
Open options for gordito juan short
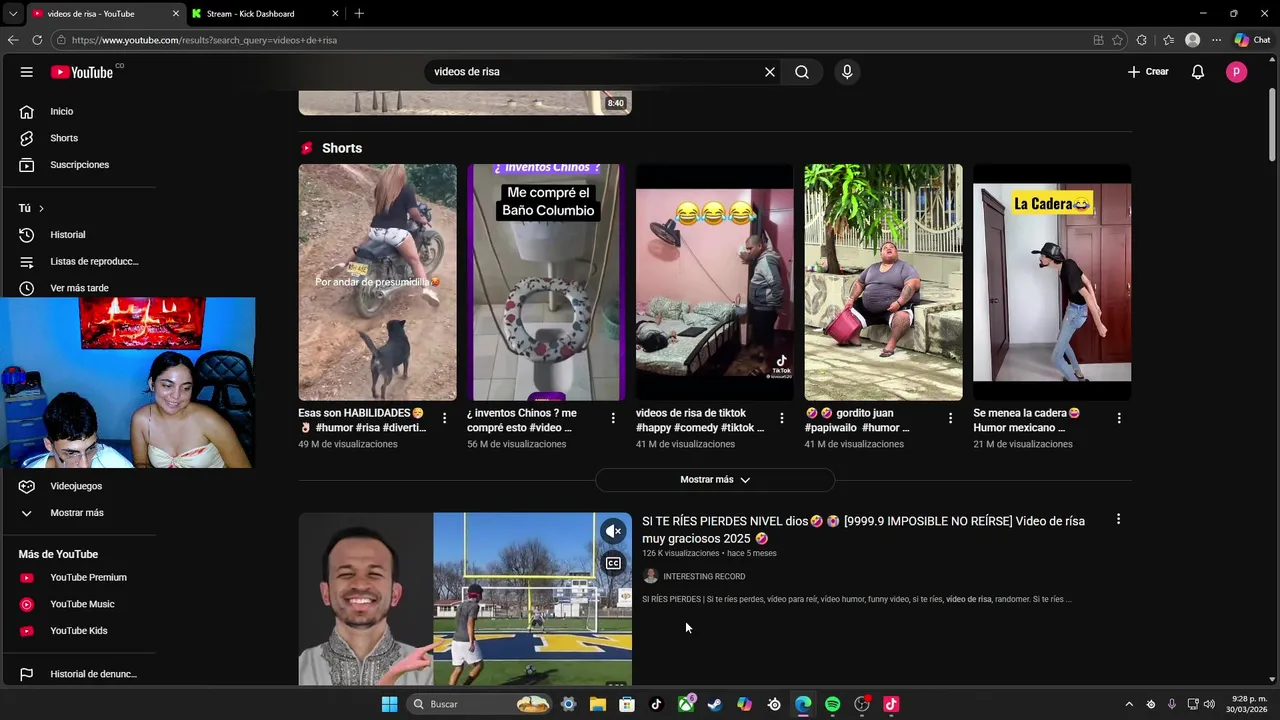951,418
